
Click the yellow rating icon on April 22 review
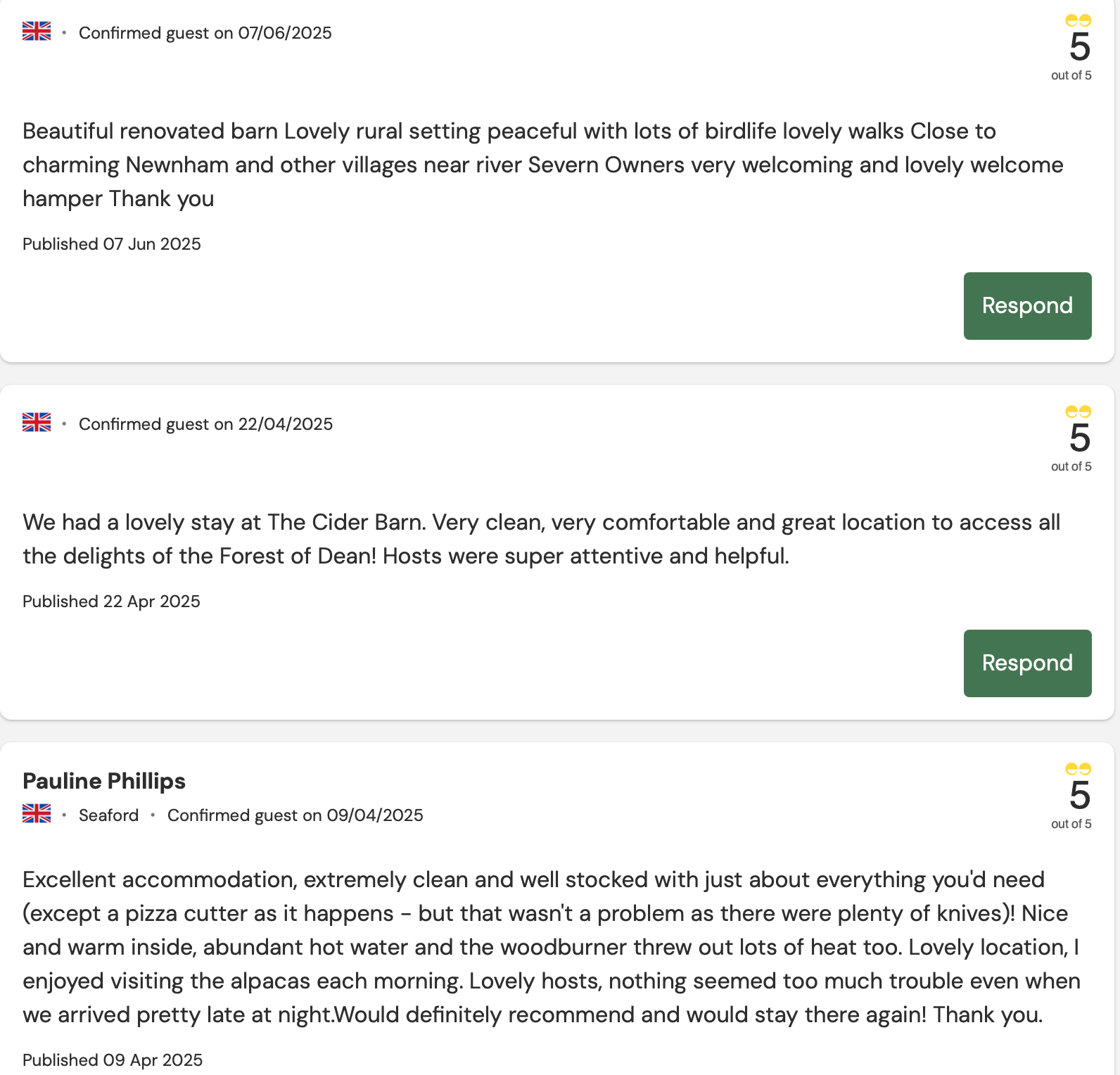pyautogui.click(x=1078, y=412)
